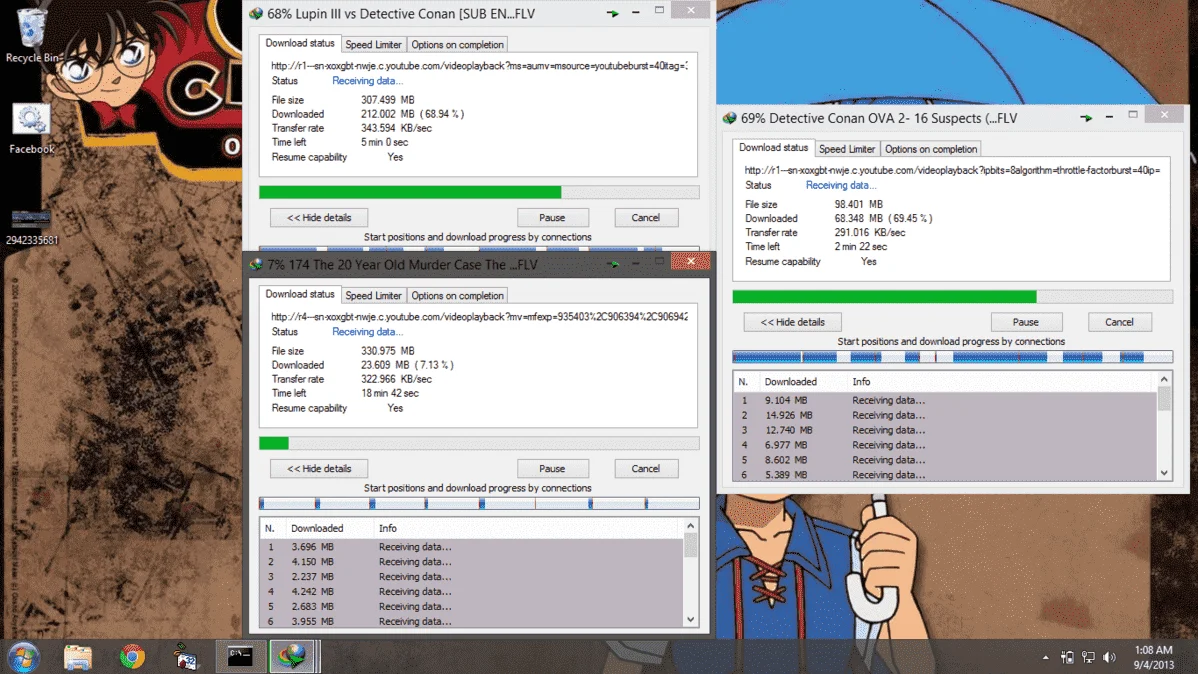Click green arrow in Murder Case title bar
The height and width of the screenshot is (674, 1198).
pos(612,264)
